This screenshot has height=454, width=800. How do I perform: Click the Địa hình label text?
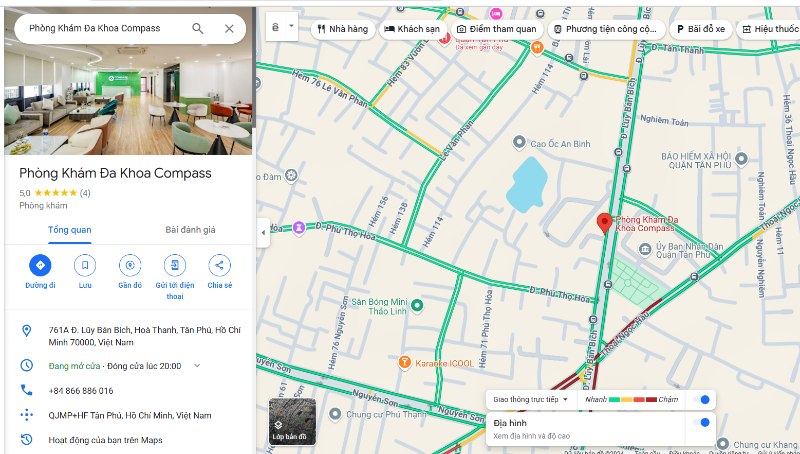coord(510,423)
